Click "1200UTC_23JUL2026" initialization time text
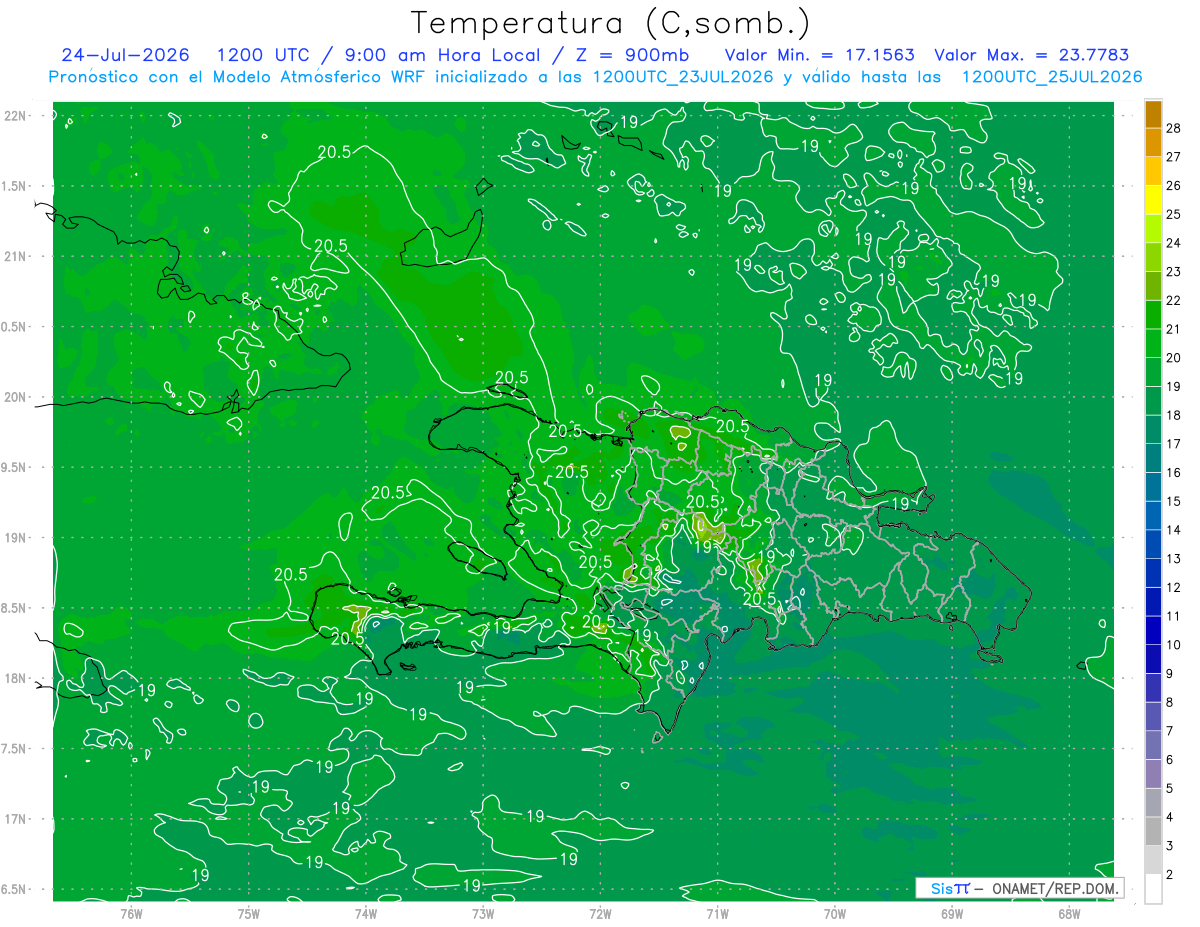Viewport: 1200px width, 927px height. [x=683, y=77]
